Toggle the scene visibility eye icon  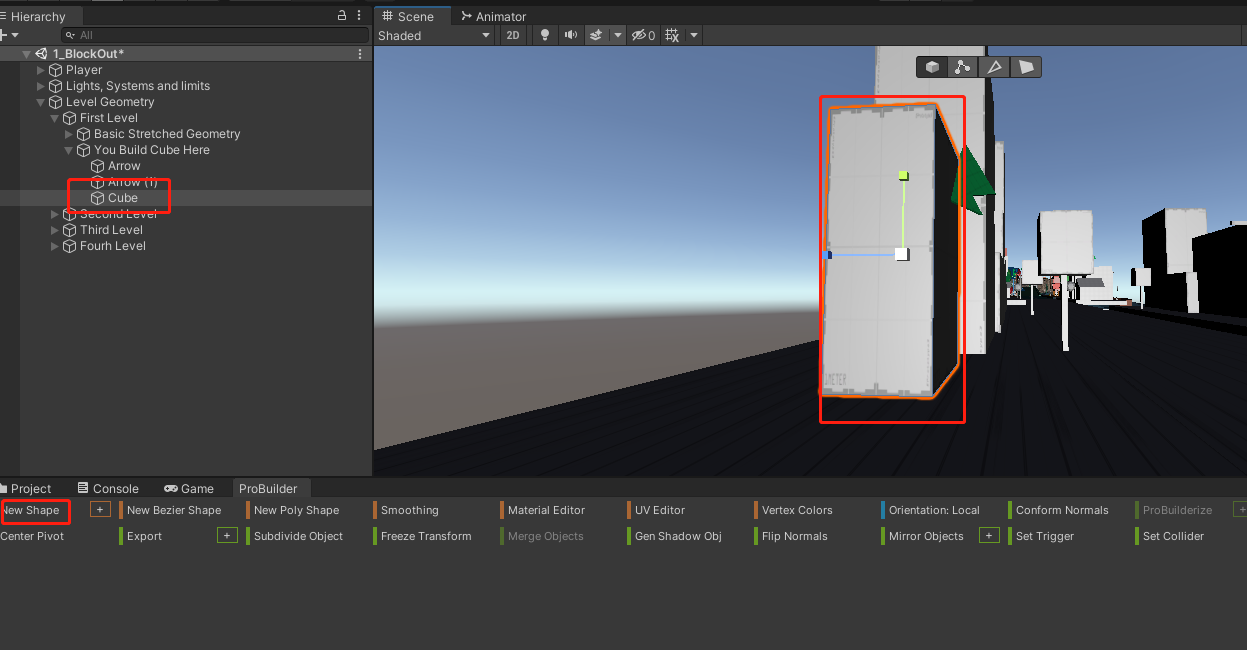tap(638, 35)
